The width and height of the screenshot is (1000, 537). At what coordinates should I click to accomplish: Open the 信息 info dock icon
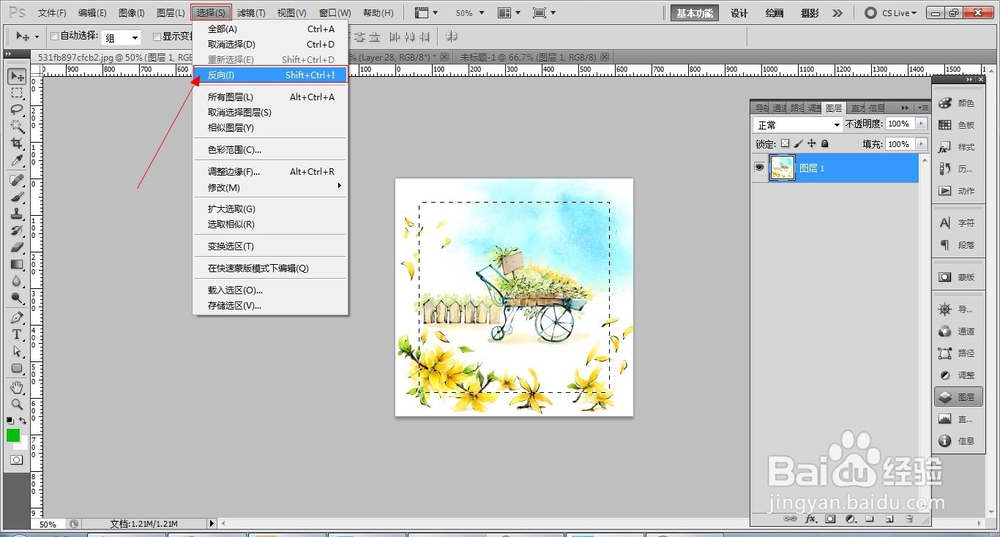[957, 441]
